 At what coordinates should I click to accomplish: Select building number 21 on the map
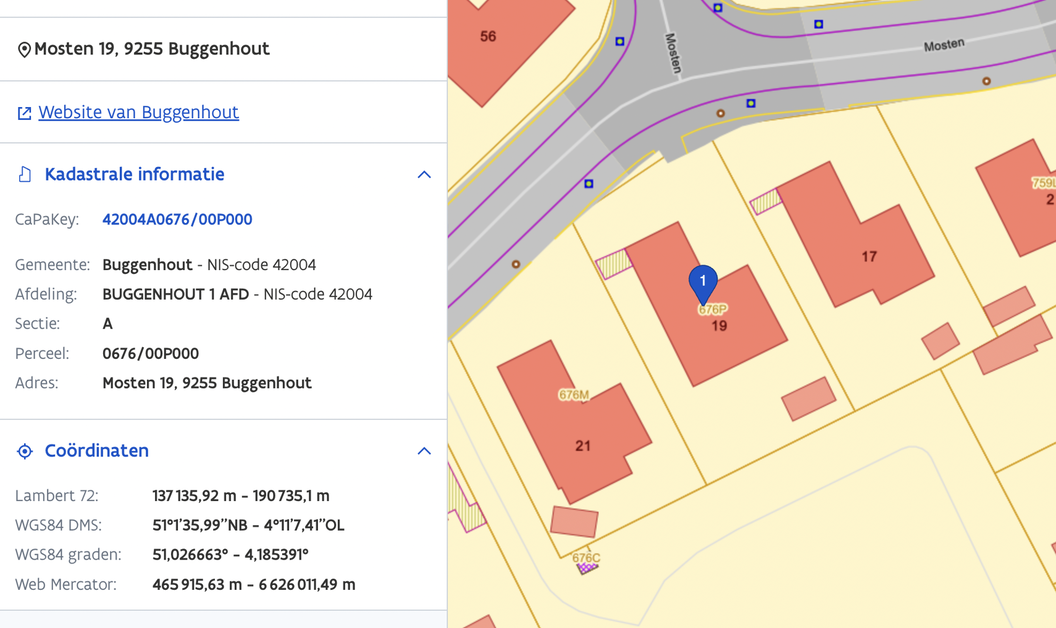[582, 446]
